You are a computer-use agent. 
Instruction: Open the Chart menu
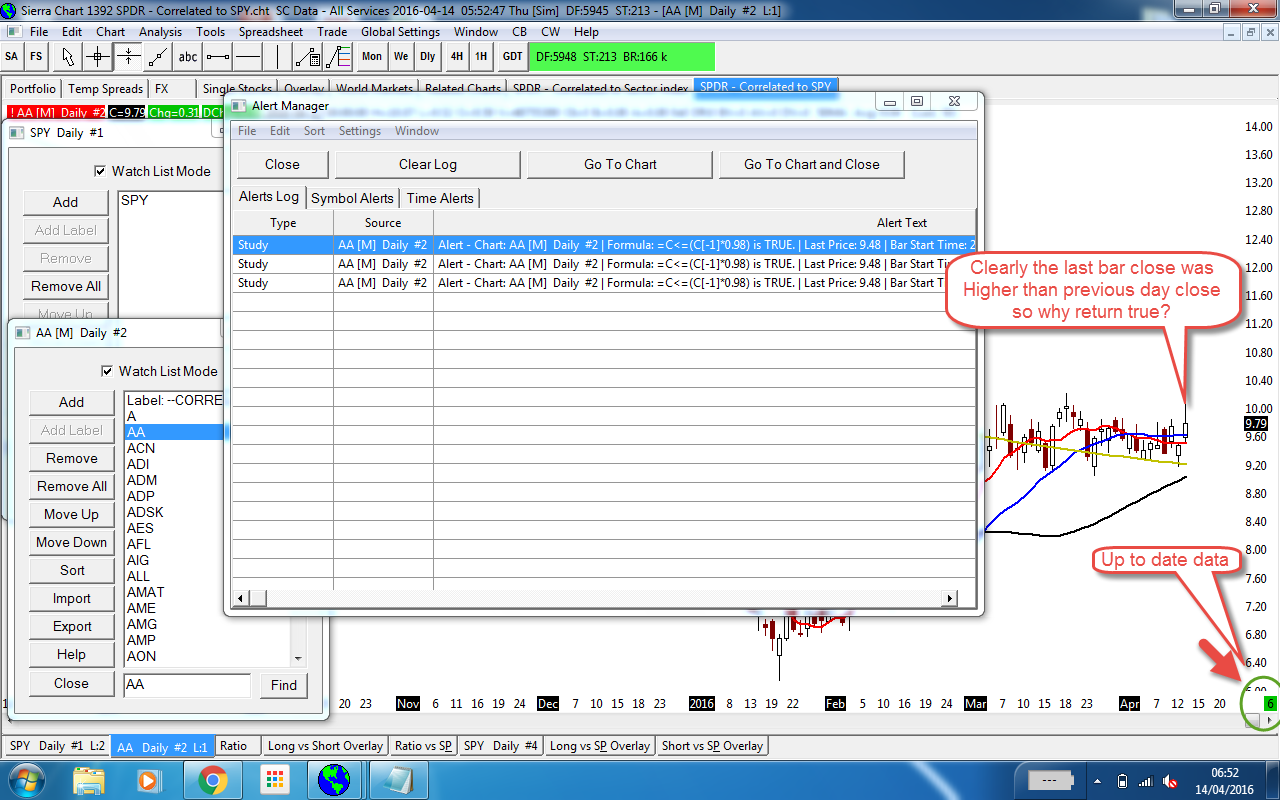pos(110,32)
